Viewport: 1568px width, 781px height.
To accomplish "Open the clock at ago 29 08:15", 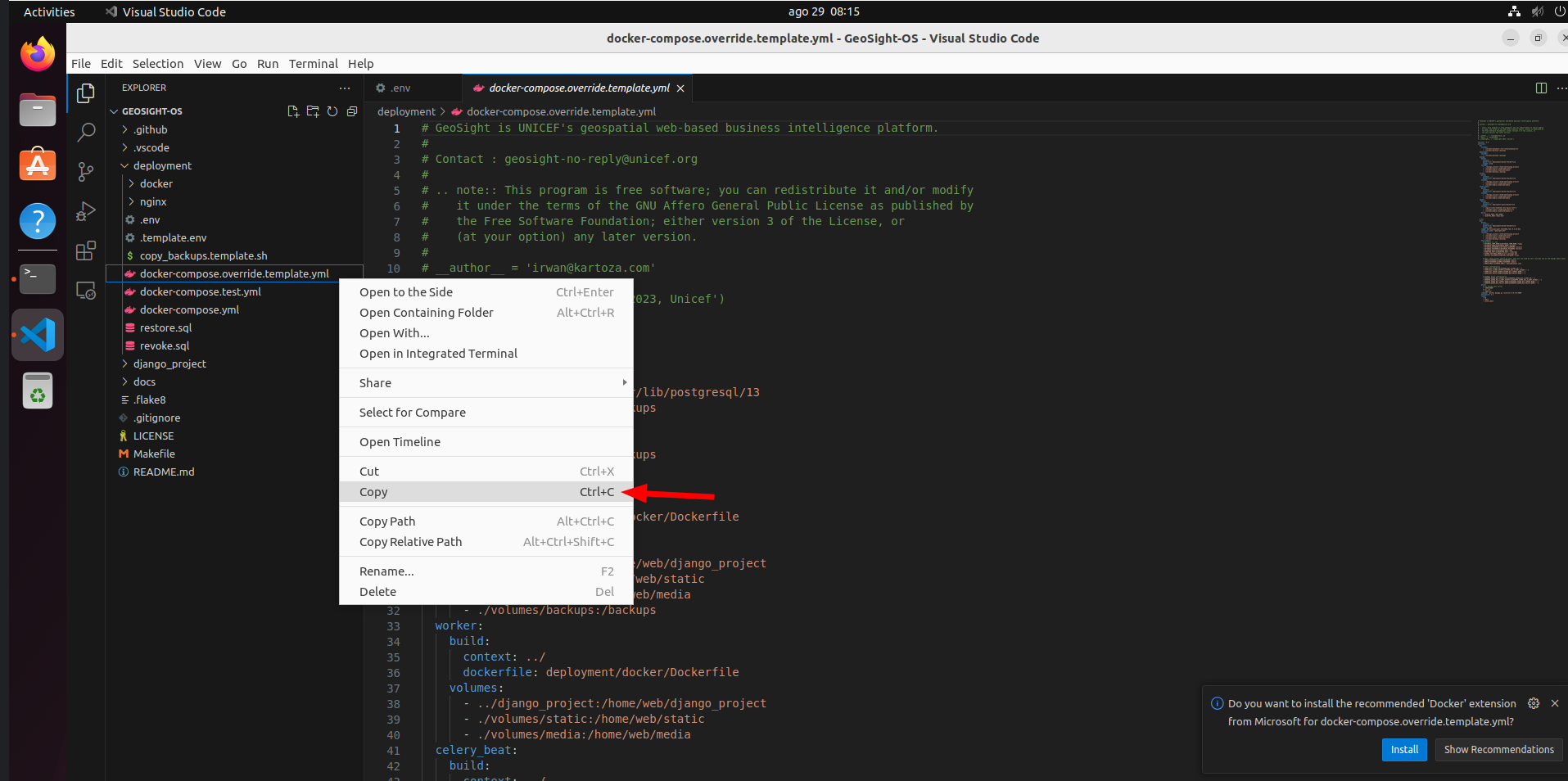I will tap(824, 11).
